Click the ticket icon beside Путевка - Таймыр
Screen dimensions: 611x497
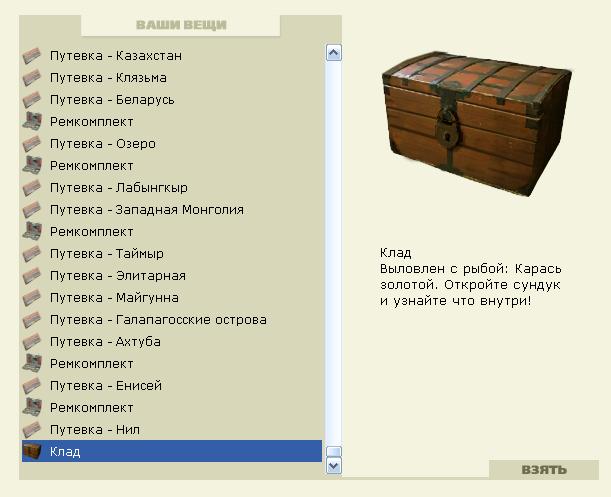click(32, 254)
